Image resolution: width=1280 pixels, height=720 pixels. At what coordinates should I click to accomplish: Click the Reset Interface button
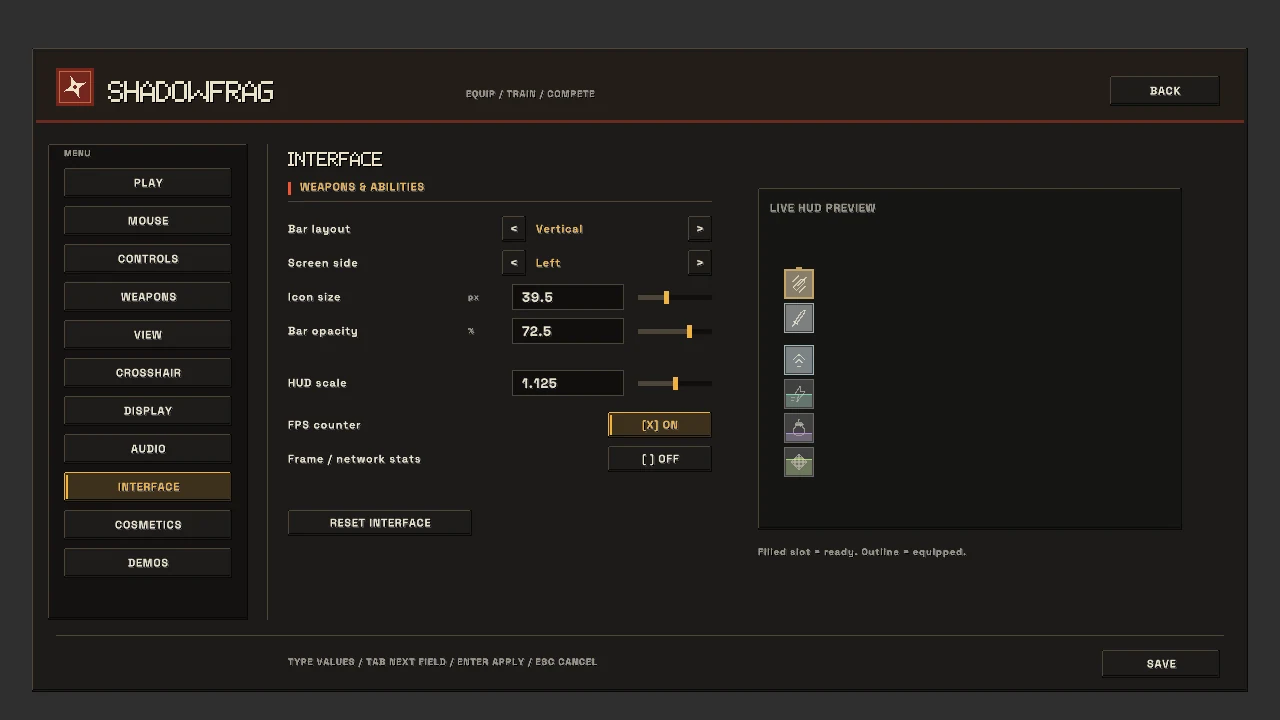tap(380, 523)
